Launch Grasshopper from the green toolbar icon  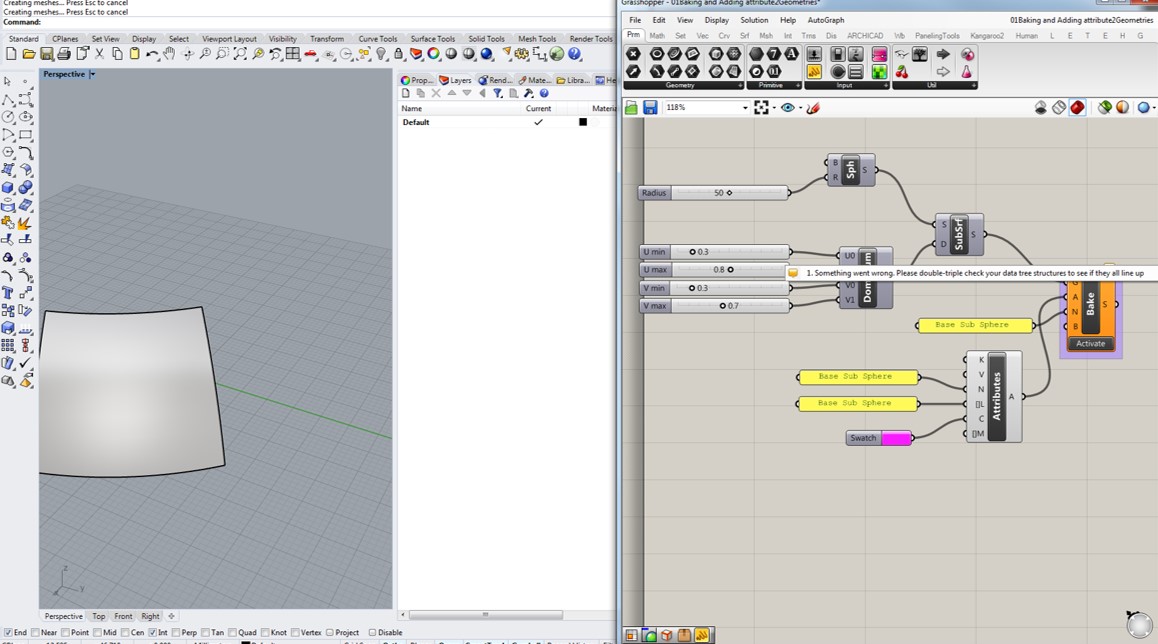coord(558,54)
